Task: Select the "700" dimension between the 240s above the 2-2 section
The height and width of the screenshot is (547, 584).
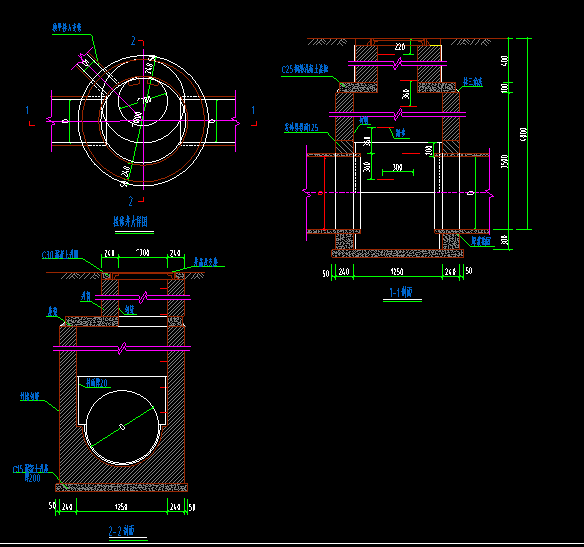Action: tap(143, 253)
